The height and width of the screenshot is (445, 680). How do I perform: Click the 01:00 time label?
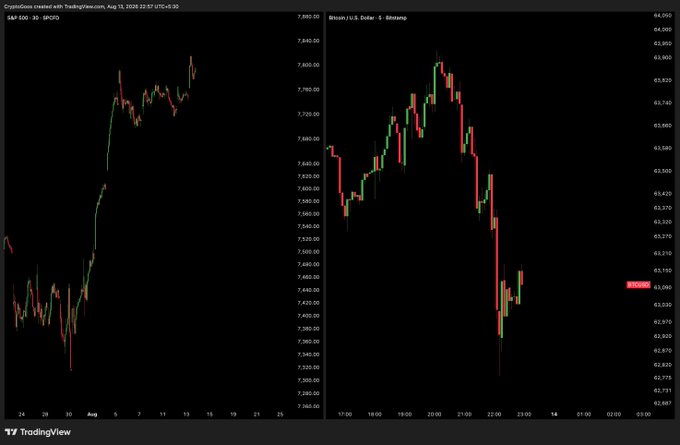click(x=584, y=414)
